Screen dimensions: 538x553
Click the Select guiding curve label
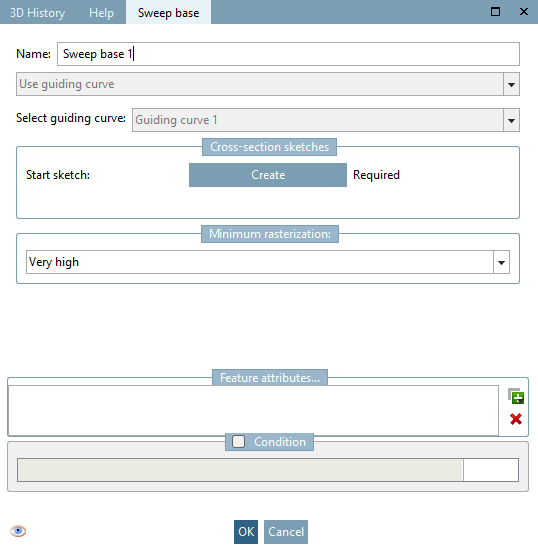point(71,118)
